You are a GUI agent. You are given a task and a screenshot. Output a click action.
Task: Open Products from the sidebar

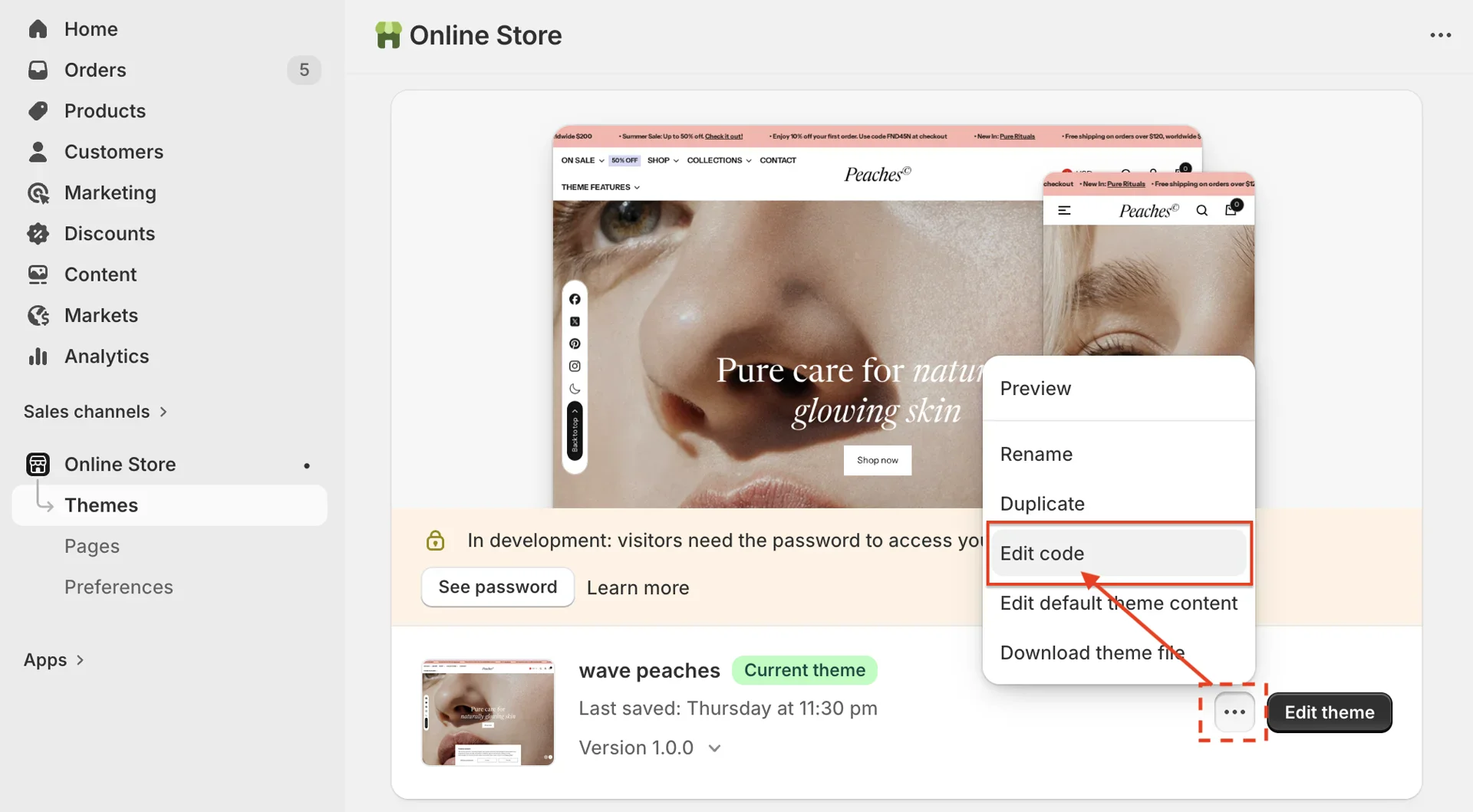(x=38, y=110)
